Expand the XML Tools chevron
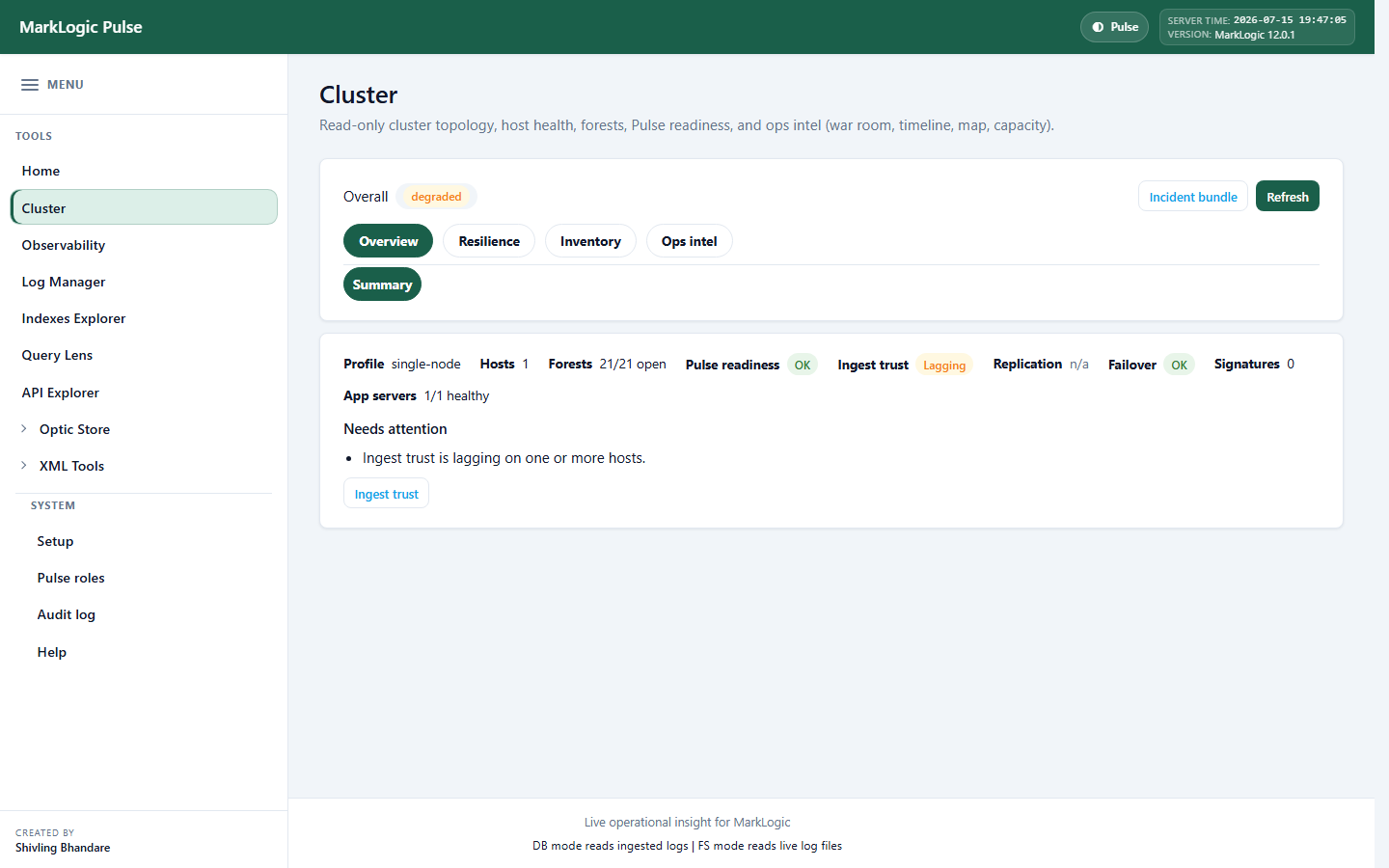The width and height of the screenshot is (1389, 868). coord(24,466)
